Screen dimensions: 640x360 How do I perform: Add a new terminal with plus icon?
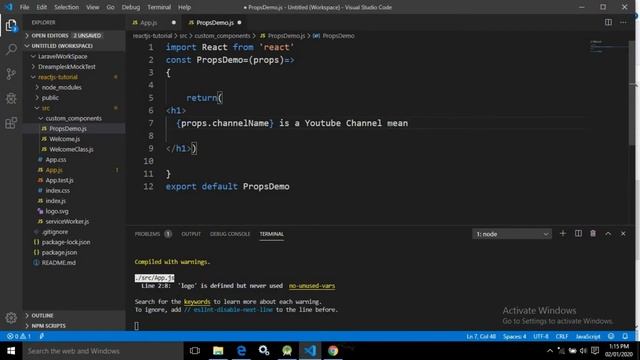[563, 233]
